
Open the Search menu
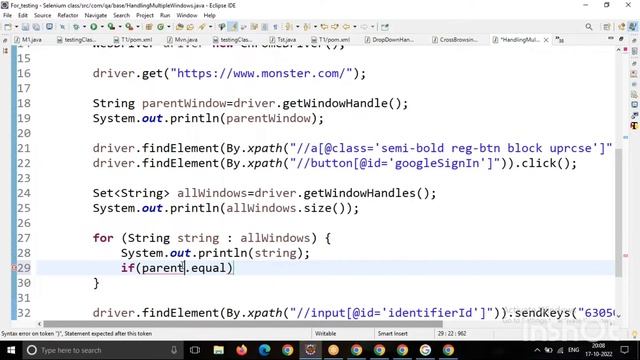(121, 15)
